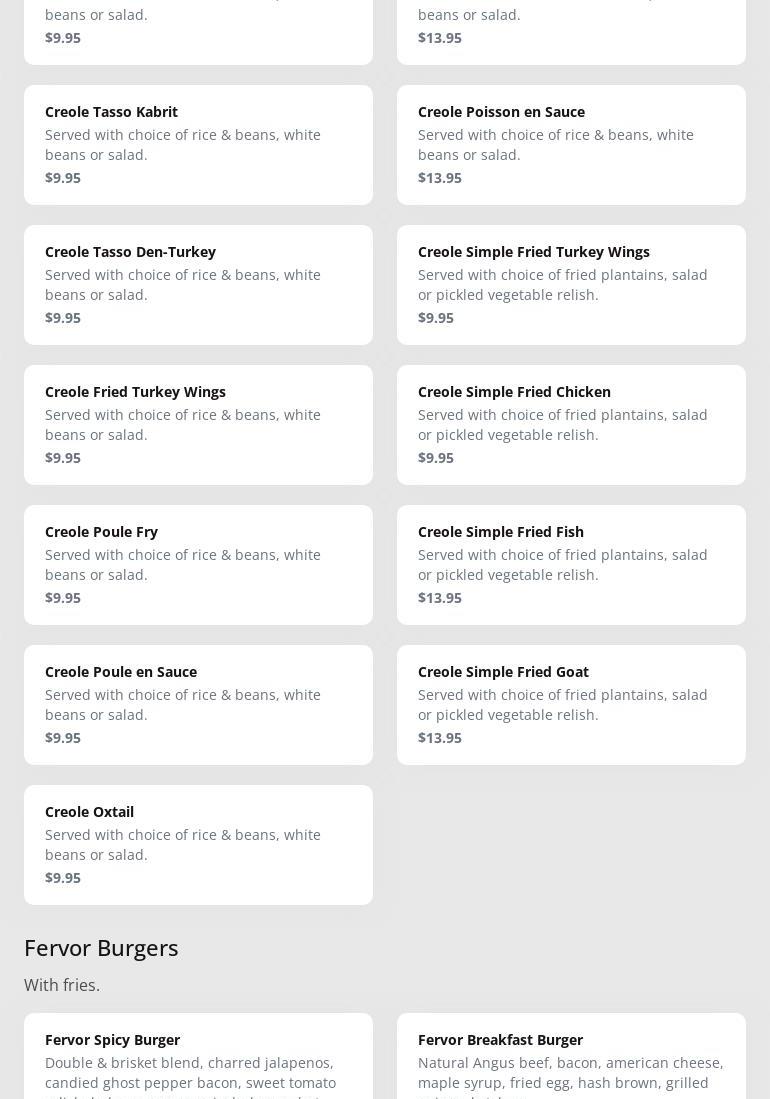Select Creole Simple Fried Chicken
The width and height of the screenshot is (770, 1099).
click(x=571, y=425)
